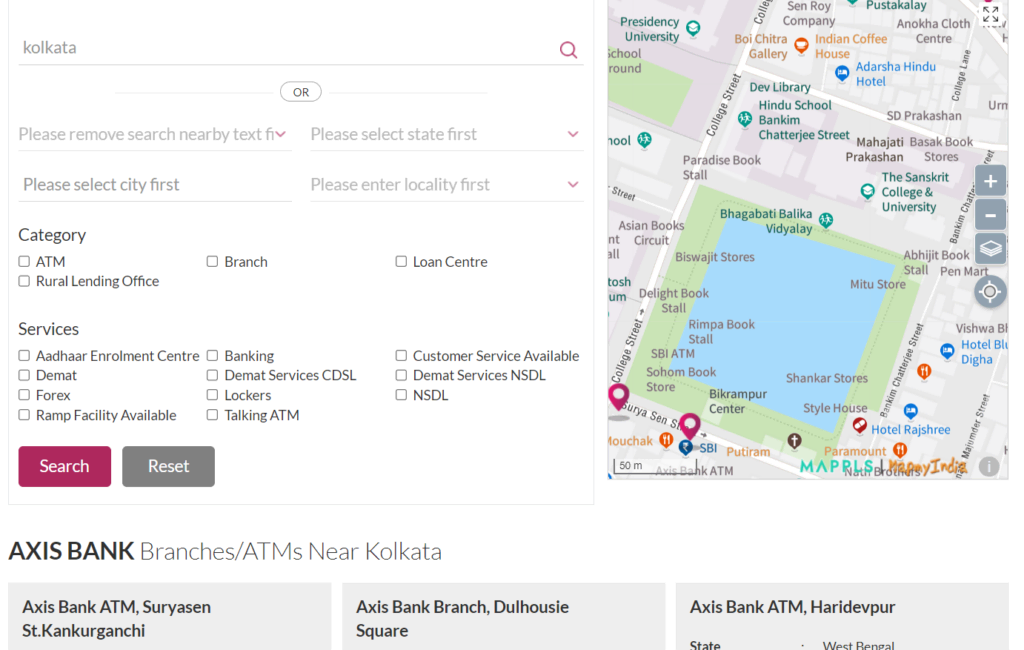The height and width of the screenshot is (650, 1024).
Task: Click the Hindu School map pin
Action: 744,119
